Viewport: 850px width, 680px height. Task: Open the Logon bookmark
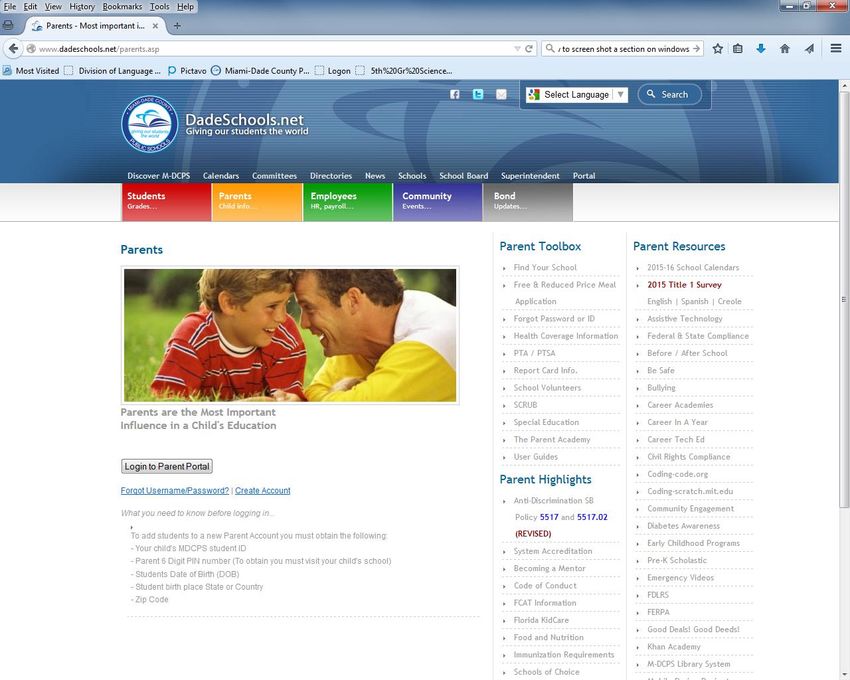coord(333,70)
